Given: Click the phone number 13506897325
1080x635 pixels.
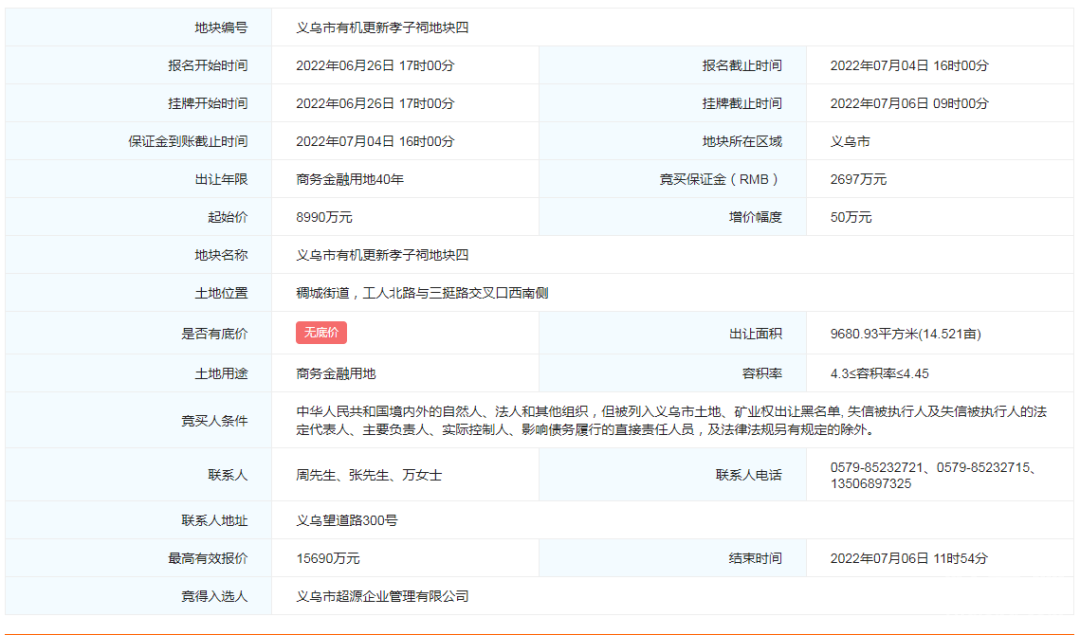Looking at the screenshot, I should 871,484.
